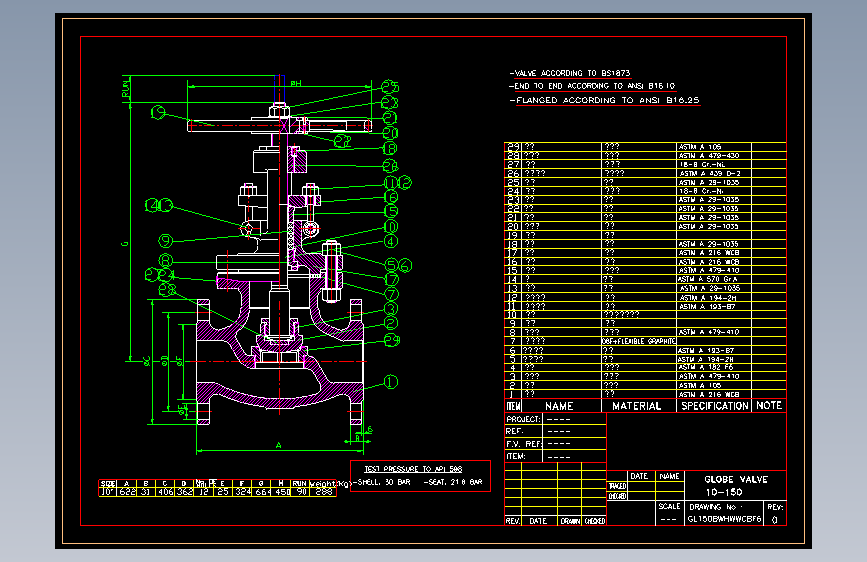The image size is (867, 562).
Task: Select the note 'FLANGED ACCORDING TO ANSI B16.25'
Action: 608,100
